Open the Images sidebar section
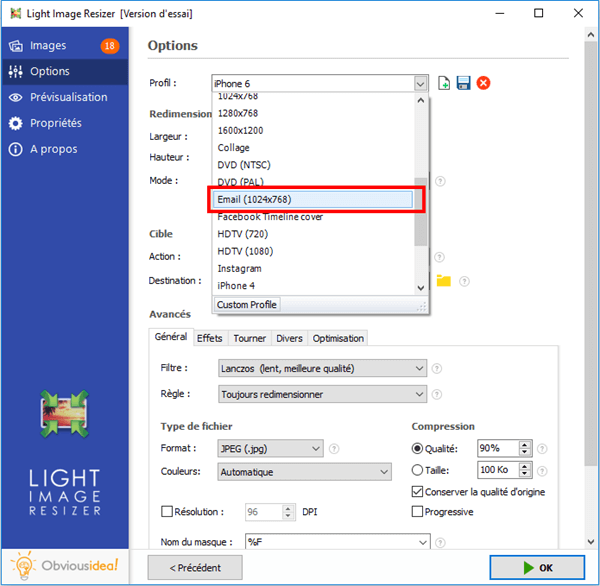Viewport: 600px width, 586px height. [64, 46]
